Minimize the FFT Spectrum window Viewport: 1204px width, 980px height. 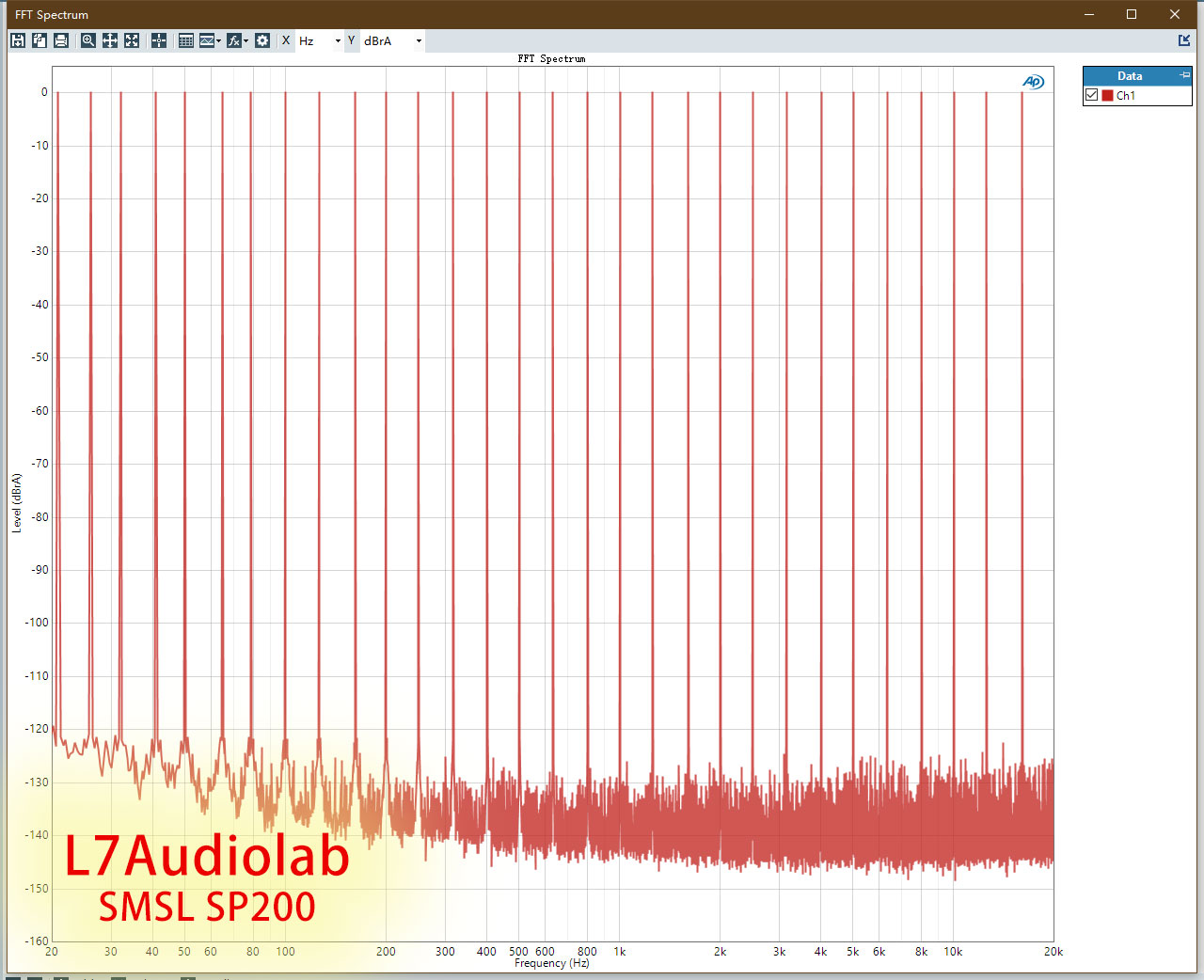tap(1089, 14)
